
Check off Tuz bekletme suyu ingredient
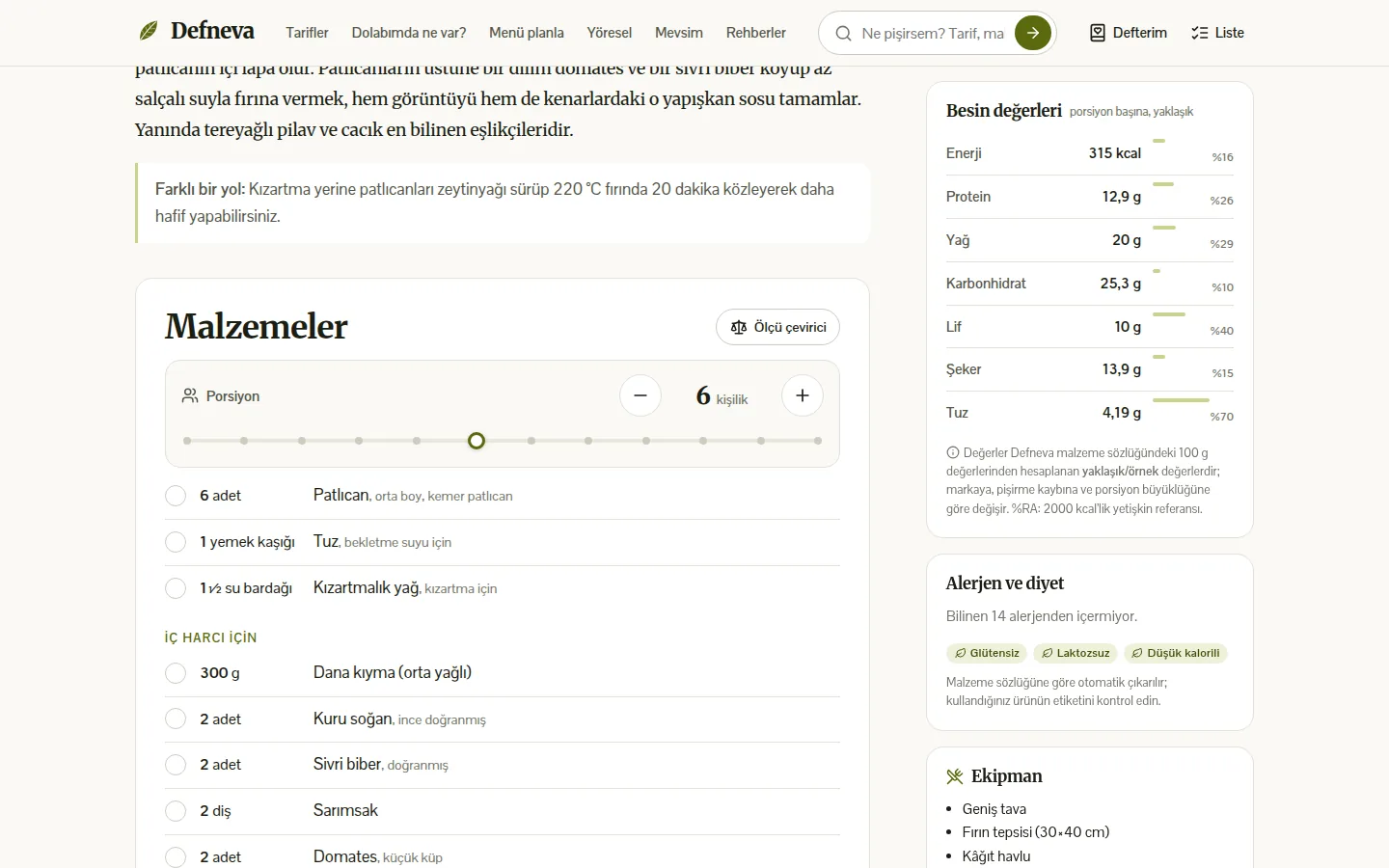[176, 542]
